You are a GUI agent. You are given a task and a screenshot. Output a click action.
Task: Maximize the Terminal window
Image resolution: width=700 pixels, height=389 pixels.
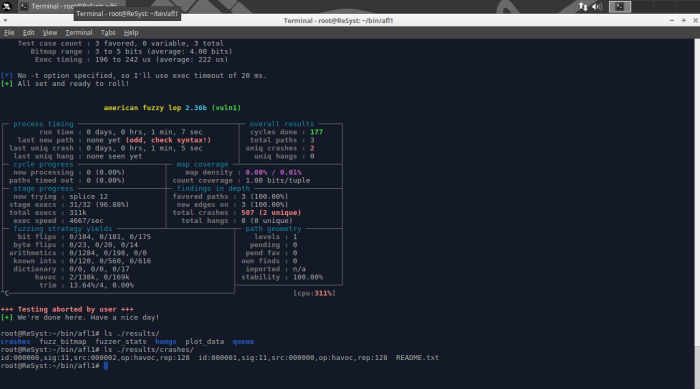pyautogui.click(x=683, y=21)
